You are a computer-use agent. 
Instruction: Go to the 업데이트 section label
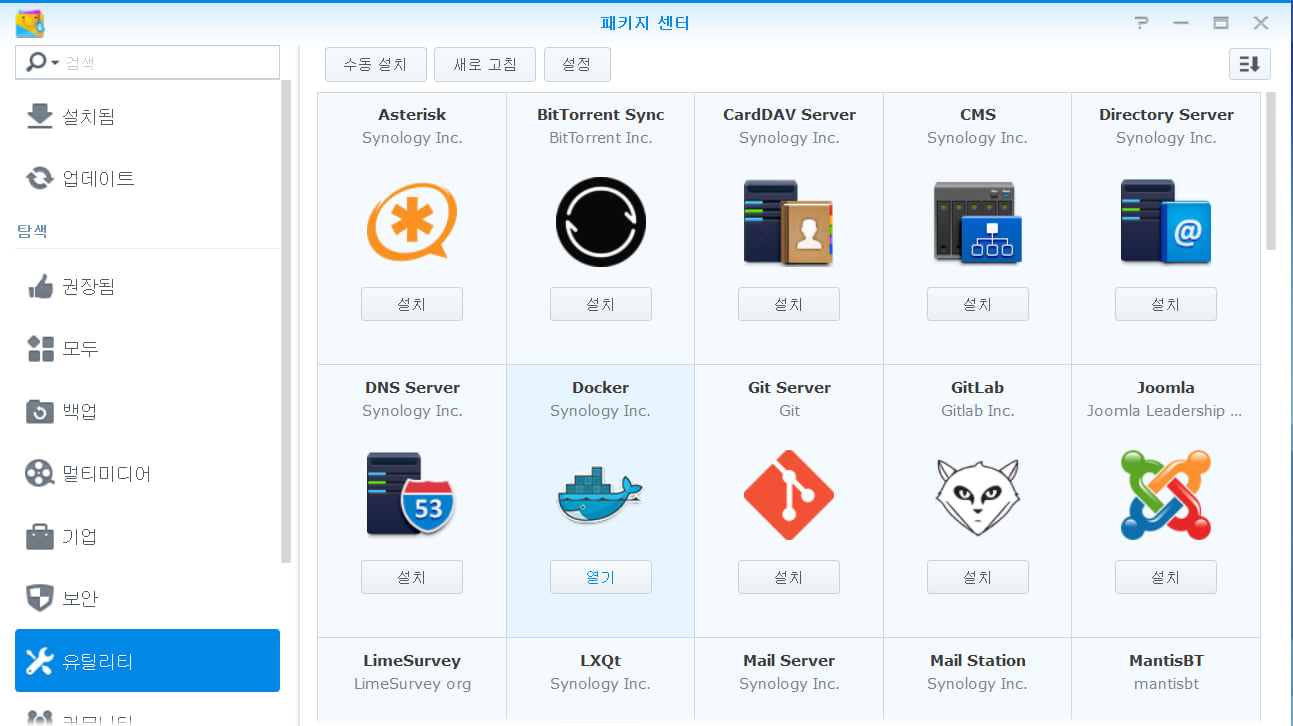coord(98,179)
